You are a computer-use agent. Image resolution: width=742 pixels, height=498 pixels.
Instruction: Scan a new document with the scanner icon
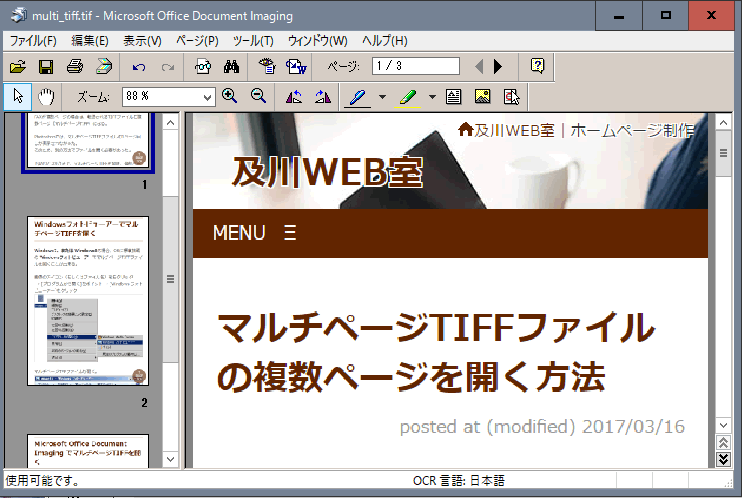(x=104, y=66)
